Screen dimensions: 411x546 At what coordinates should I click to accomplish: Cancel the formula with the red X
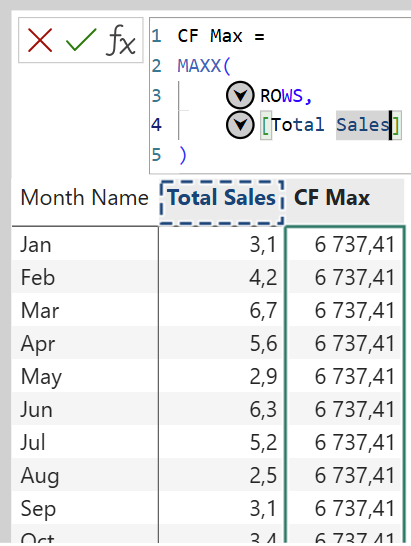(40, 40)
